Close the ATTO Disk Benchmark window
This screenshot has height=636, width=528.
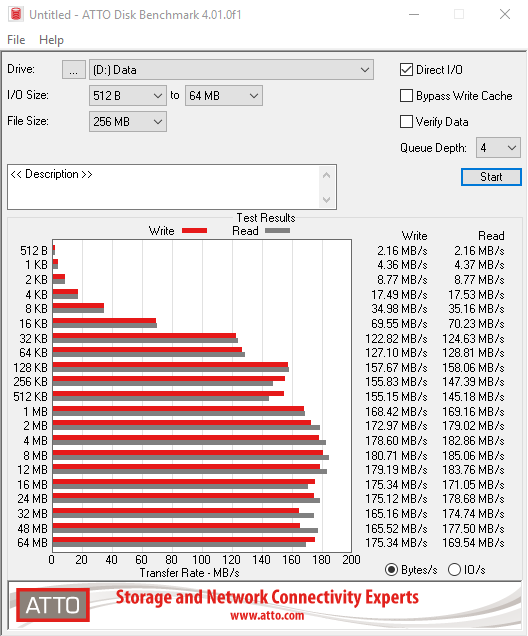pos(505,15)
